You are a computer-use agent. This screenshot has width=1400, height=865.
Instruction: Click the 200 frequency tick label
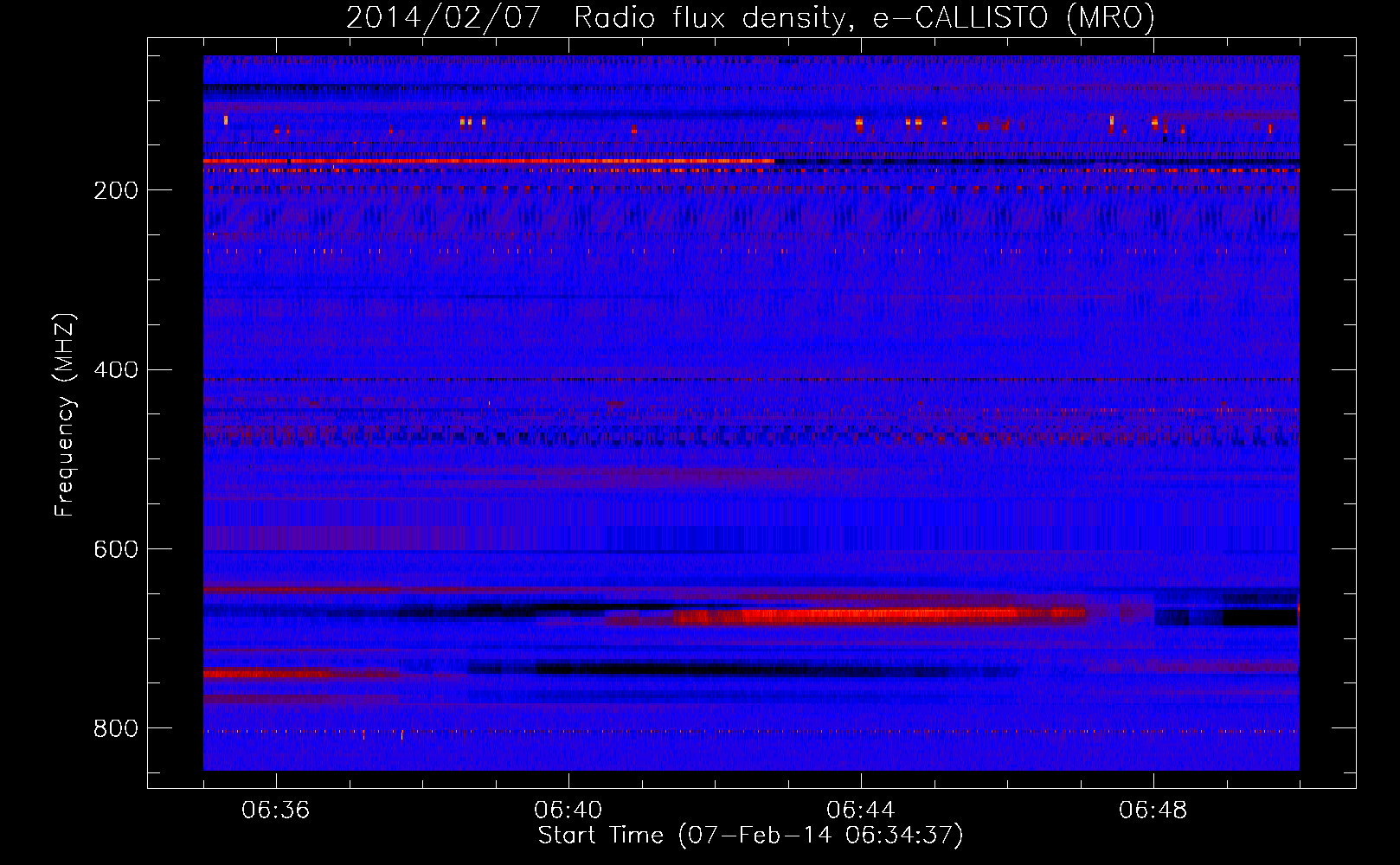pyautogui.click(x=116, y=190)
